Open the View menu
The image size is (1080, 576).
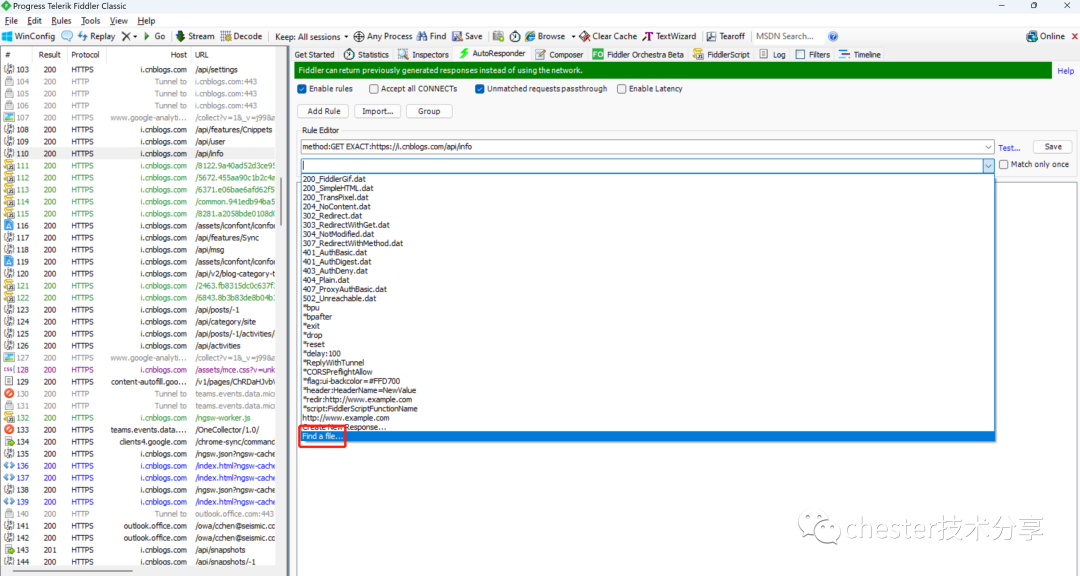(118, 21)
